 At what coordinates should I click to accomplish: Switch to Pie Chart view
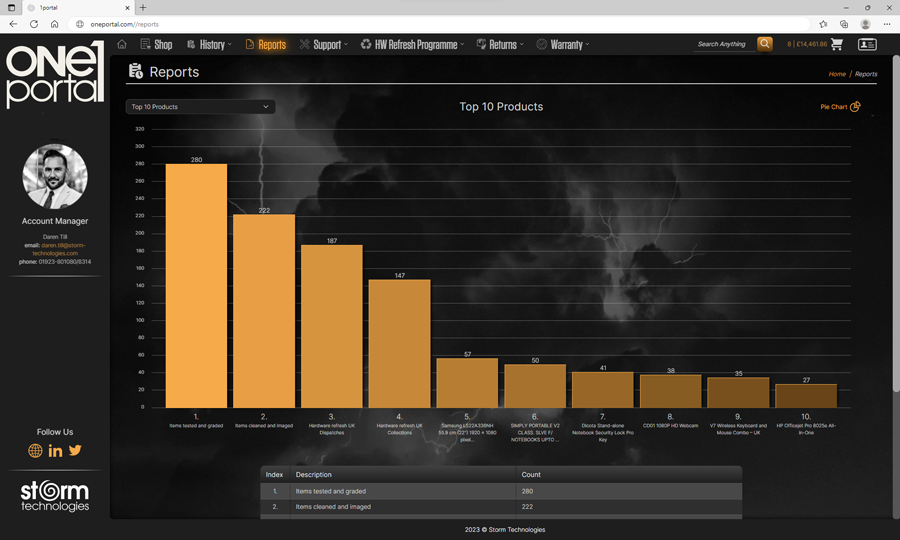click(x=839, y=107)
